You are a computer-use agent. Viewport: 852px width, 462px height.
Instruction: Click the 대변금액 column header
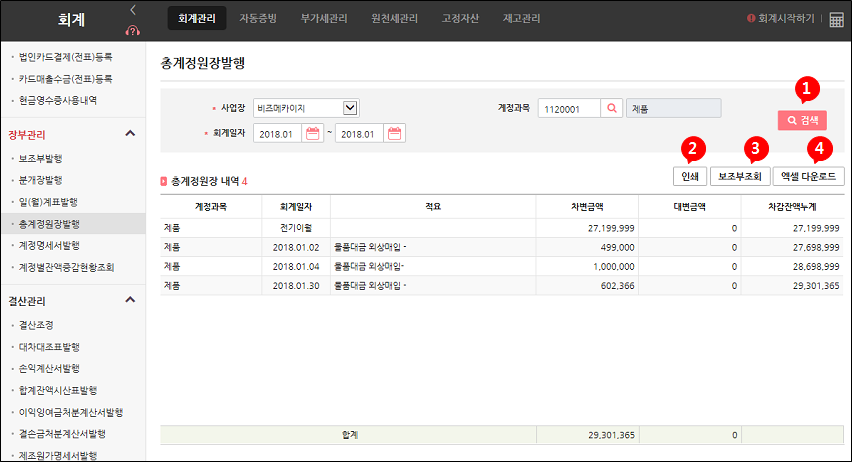[690, 207]
